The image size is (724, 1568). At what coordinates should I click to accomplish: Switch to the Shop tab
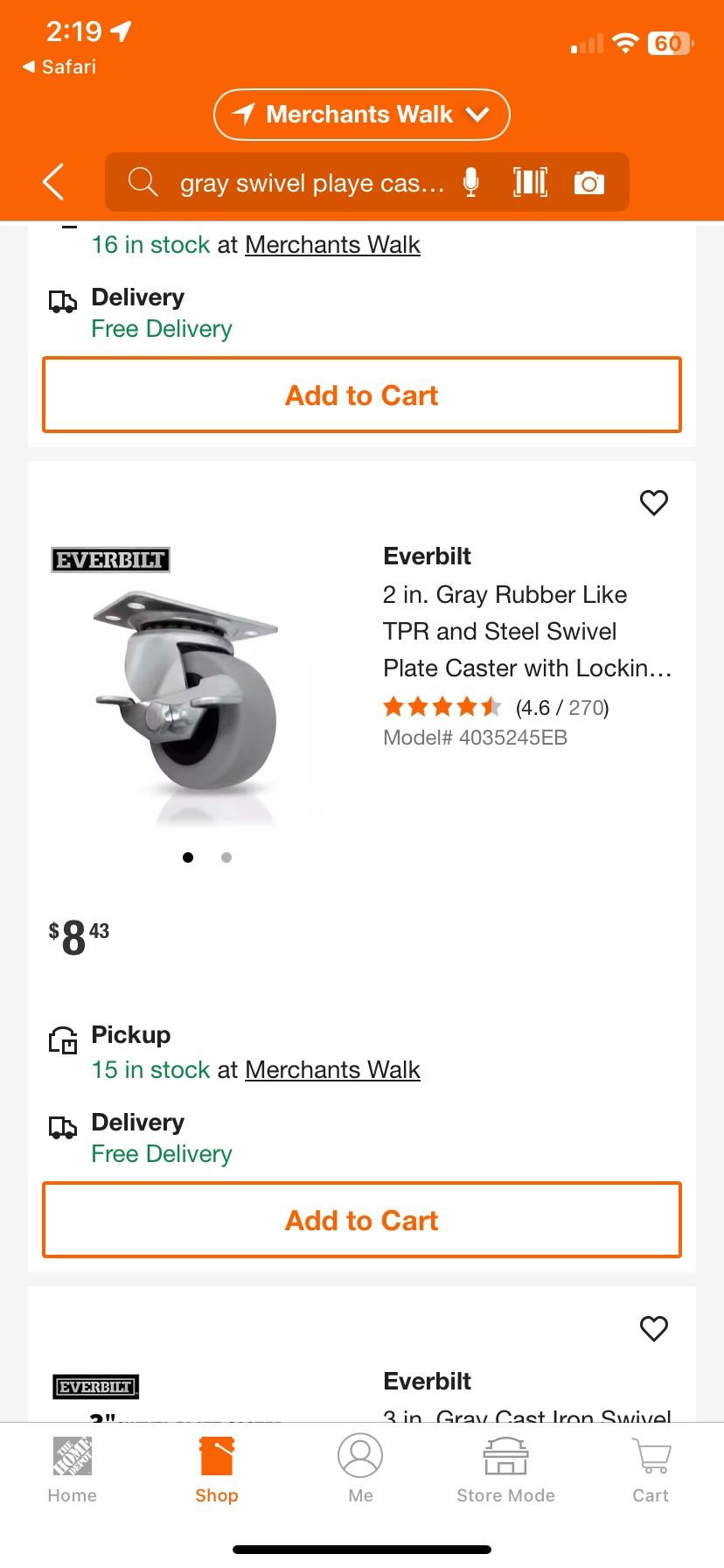click(217, 1470)
